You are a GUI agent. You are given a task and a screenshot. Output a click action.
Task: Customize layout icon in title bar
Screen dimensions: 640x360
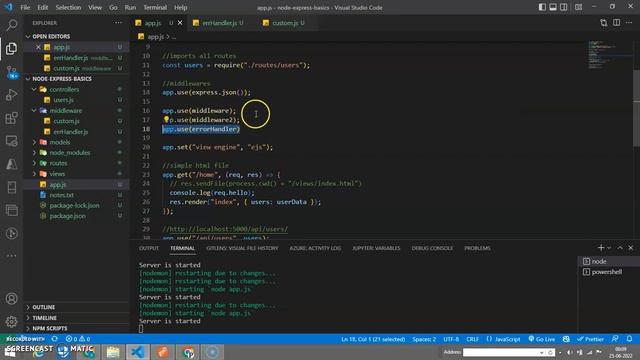(x=578, y=7)
